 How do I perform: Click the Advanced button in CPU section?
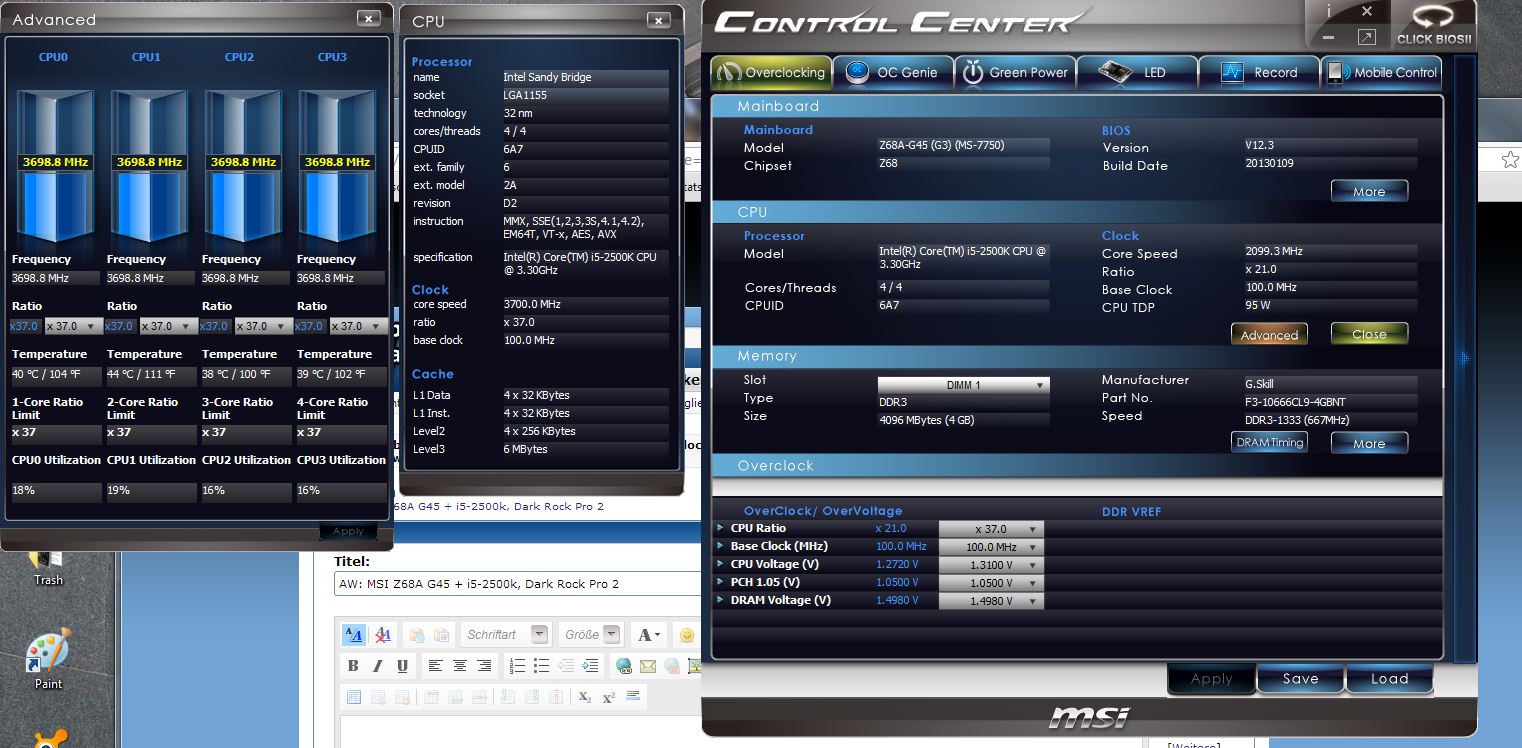coord(1269,334)
